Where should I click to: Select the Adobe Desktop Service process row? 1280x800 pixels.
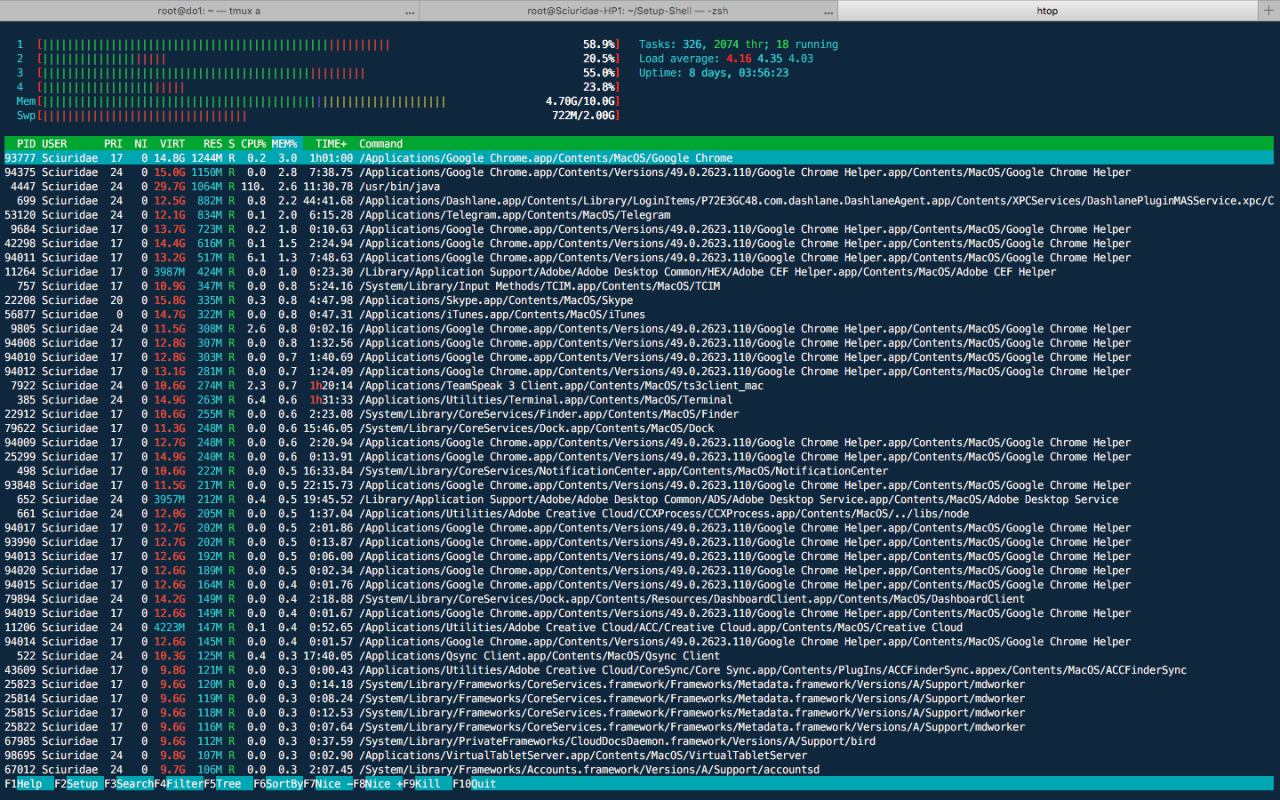(x=640, y=499)
